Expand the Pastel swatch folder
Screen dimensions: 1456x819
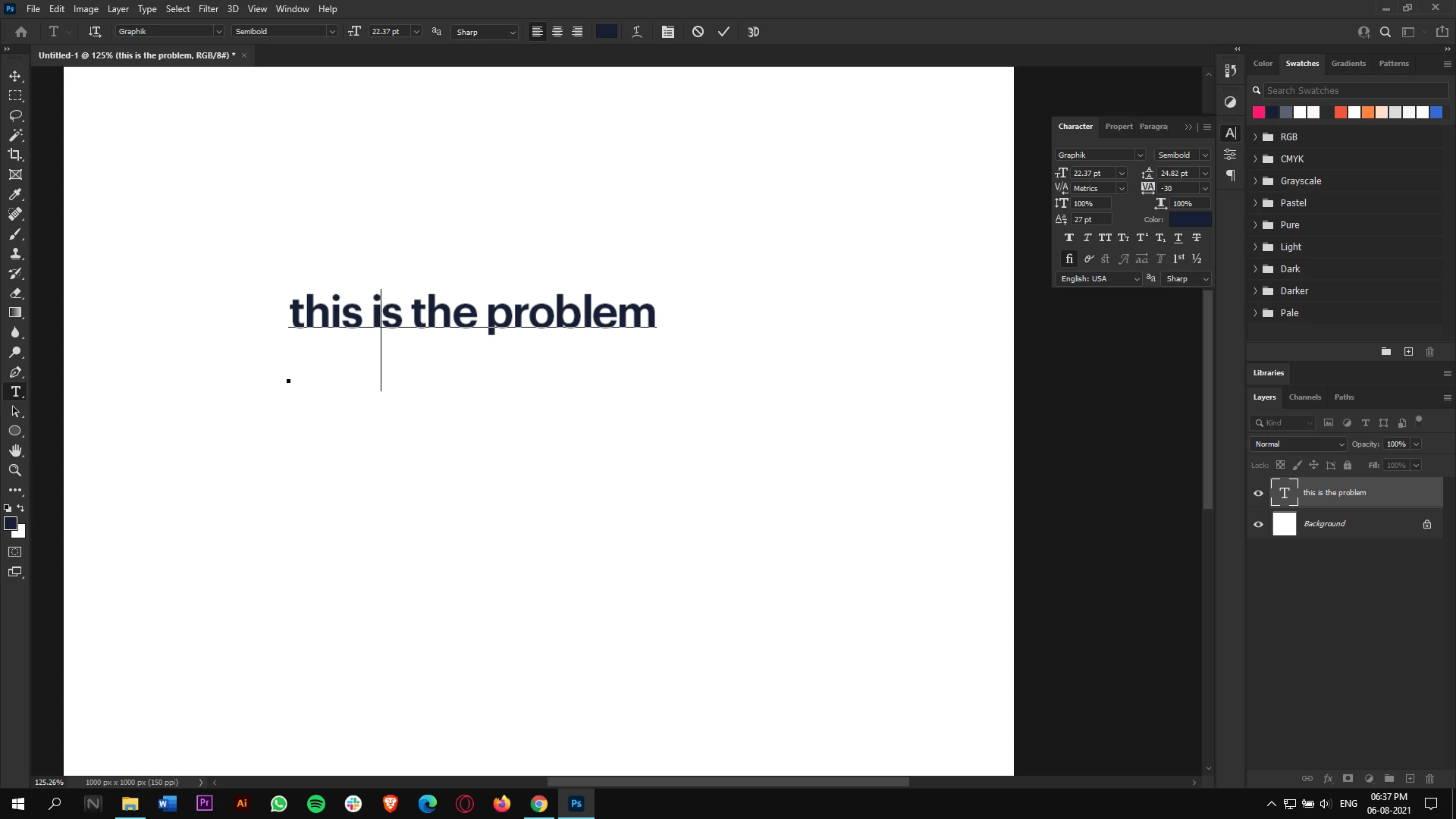(x=1256, y=203)
